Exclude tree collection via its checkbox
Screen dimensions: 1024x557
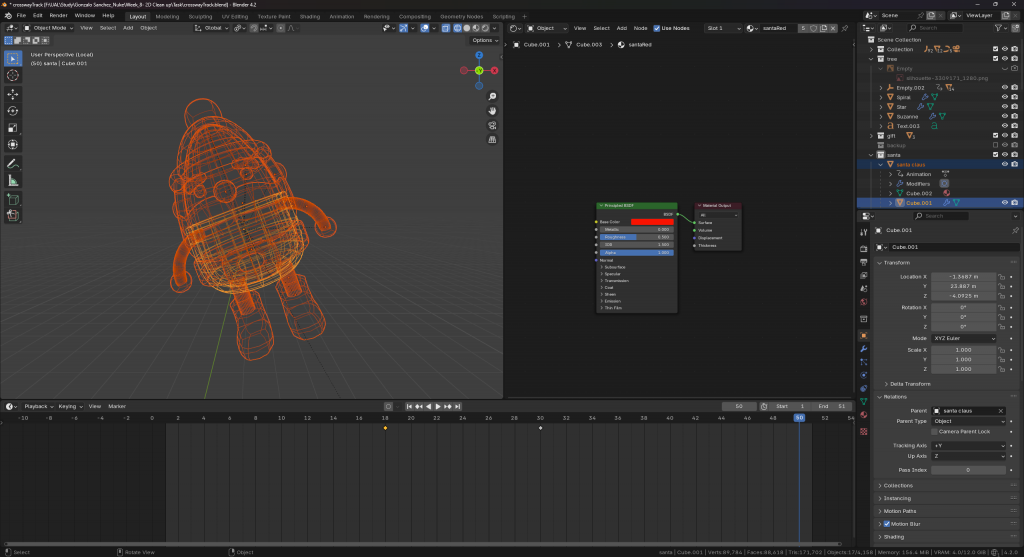(995, 59)
